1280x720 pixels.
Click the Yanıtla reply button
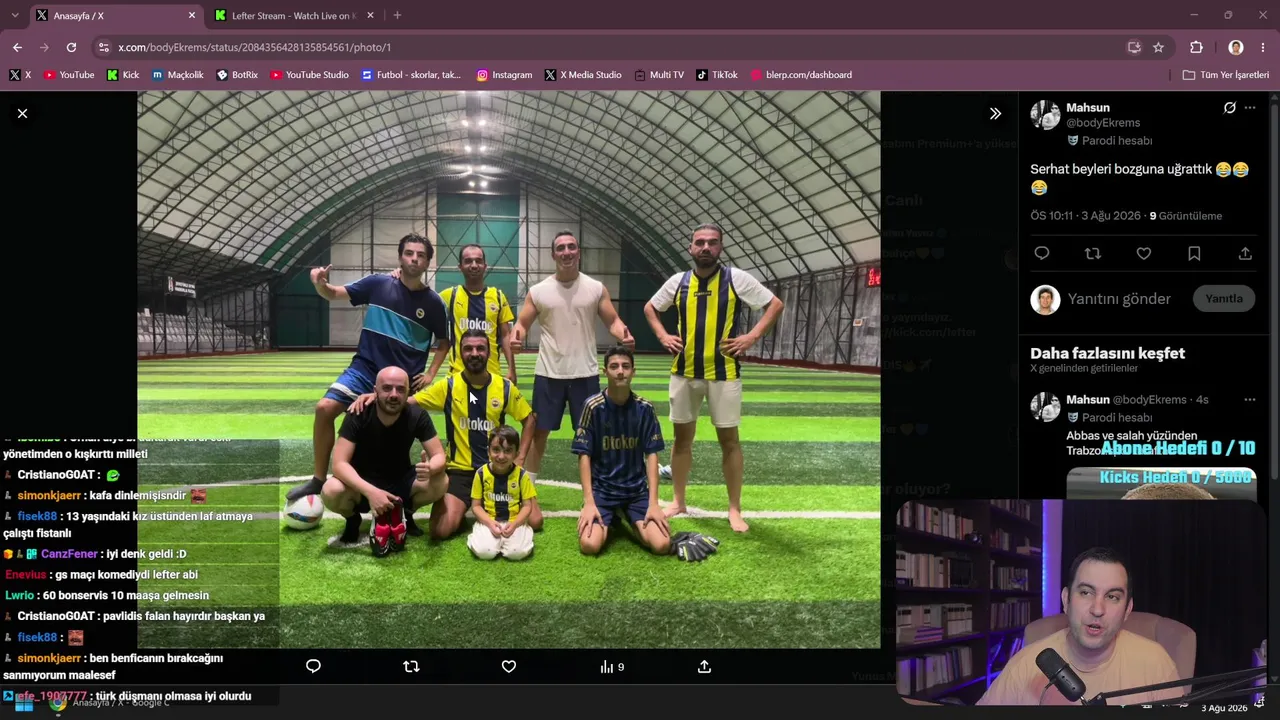point(1224,299)
